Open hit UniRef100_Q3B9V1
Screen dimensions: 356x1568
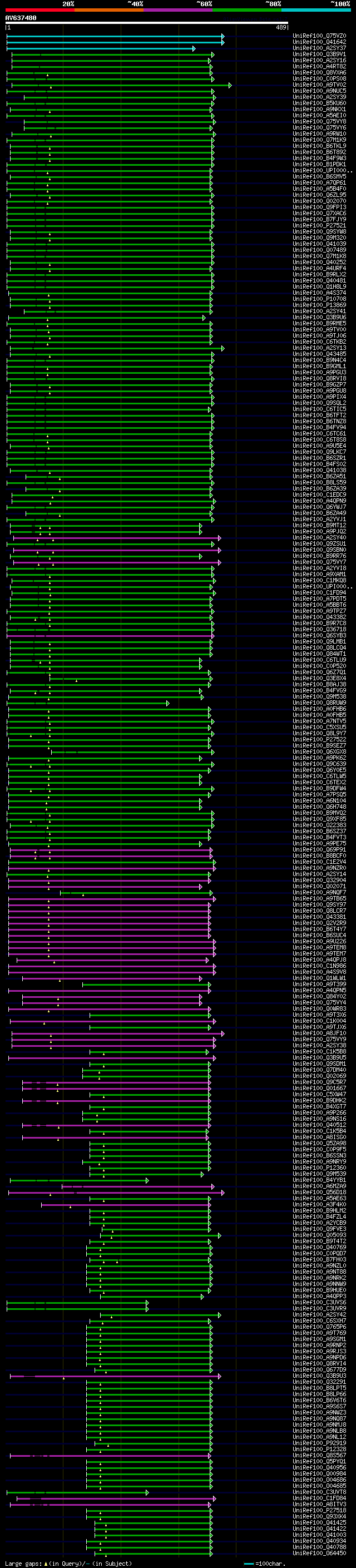319,54
